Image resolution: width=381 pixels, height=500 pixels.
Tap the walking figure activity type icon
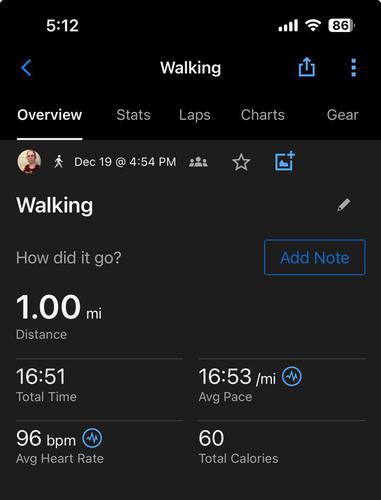click(59, 162)
